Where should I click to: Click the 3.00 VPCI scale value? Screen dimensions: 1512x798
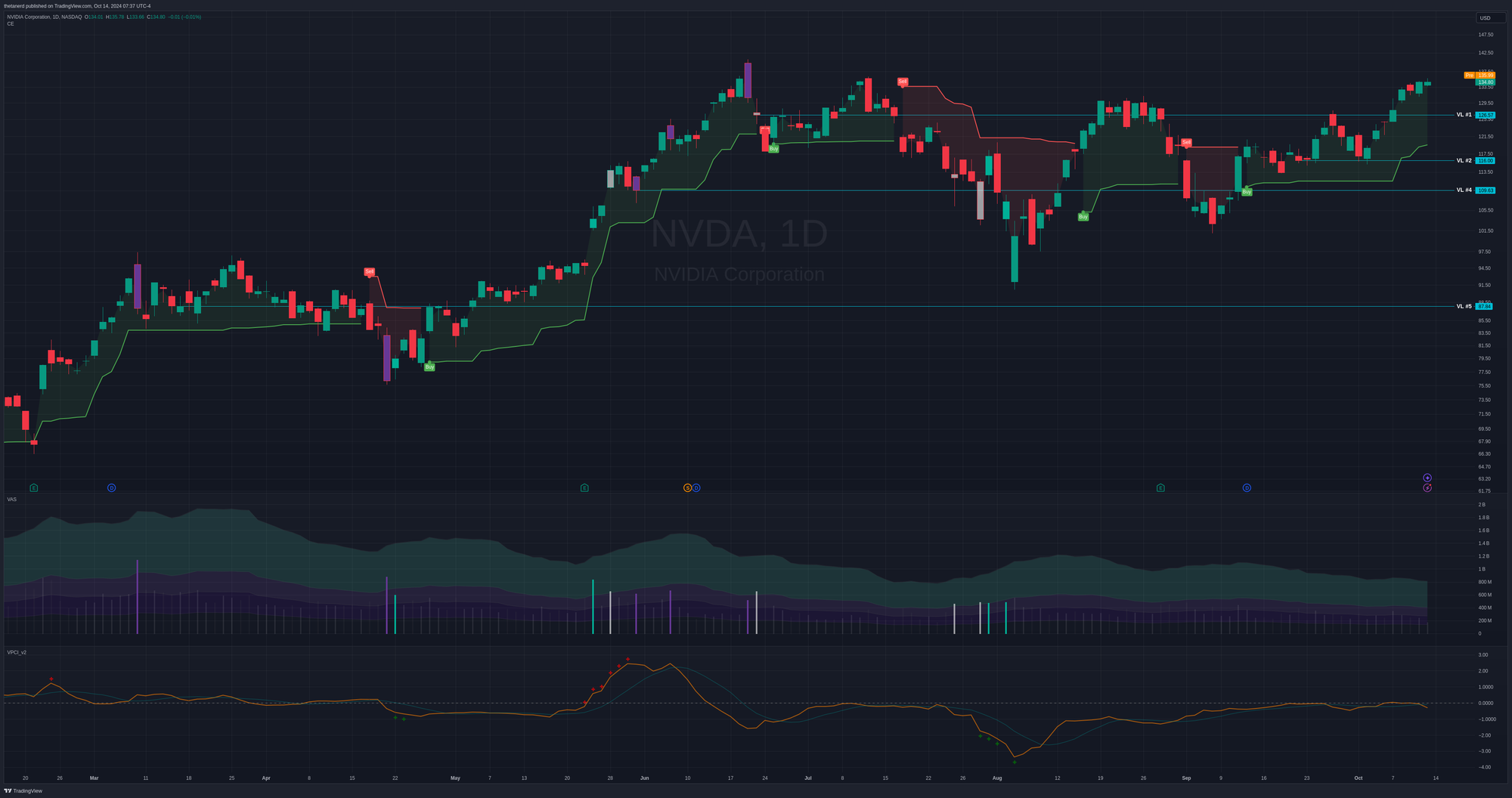tap(1483, 655)
